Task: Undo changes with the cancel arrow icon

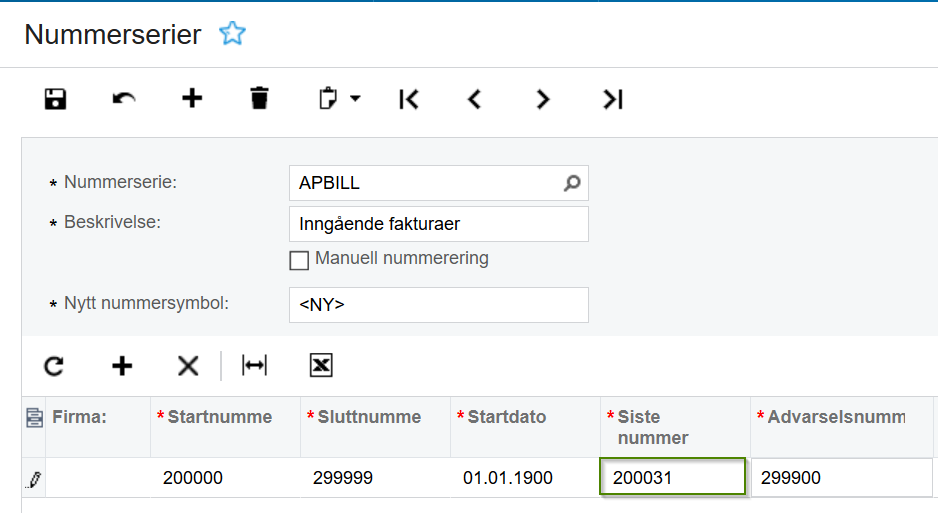Action: [124, 99]
